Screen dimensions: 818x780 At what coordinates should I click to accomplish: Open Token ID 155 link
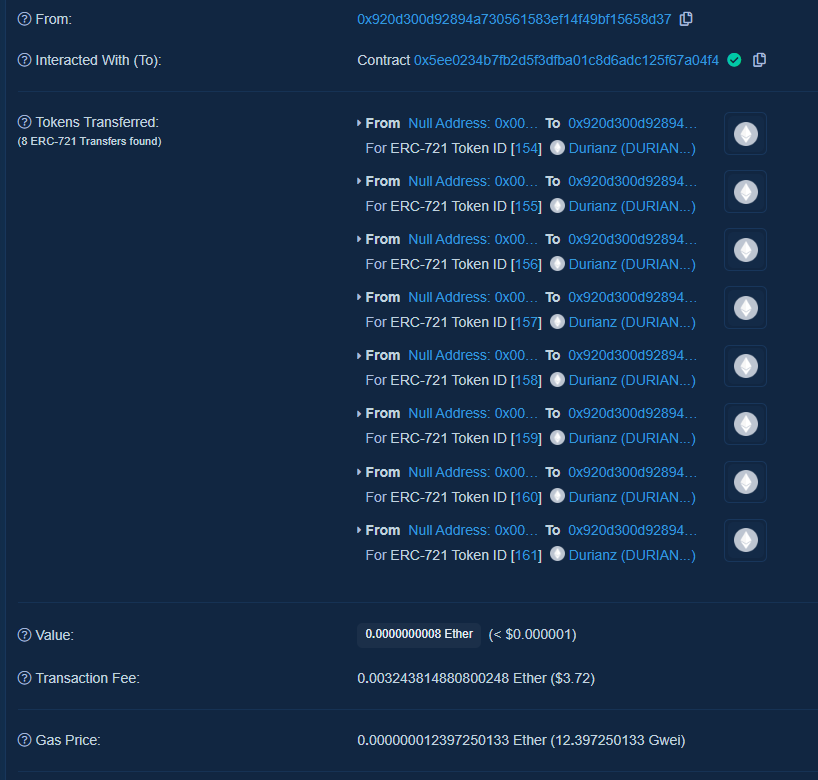click(x=526, y=206)
